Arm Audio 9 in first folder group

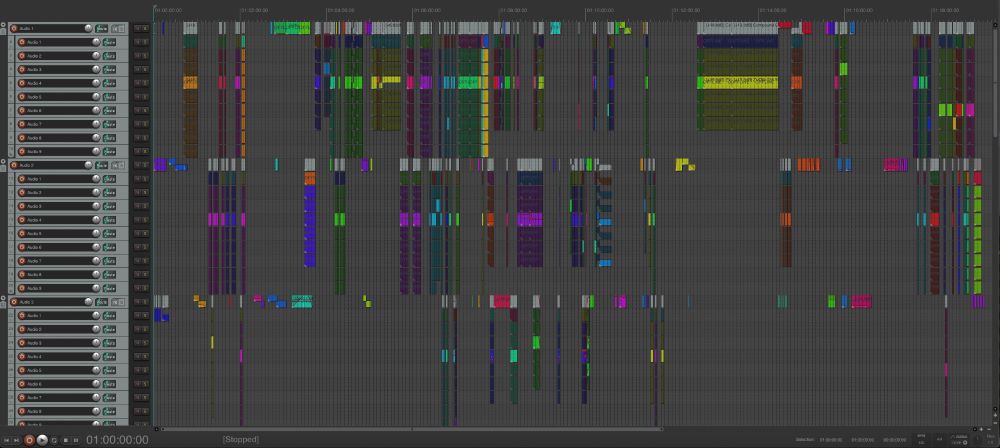(21, 151)
